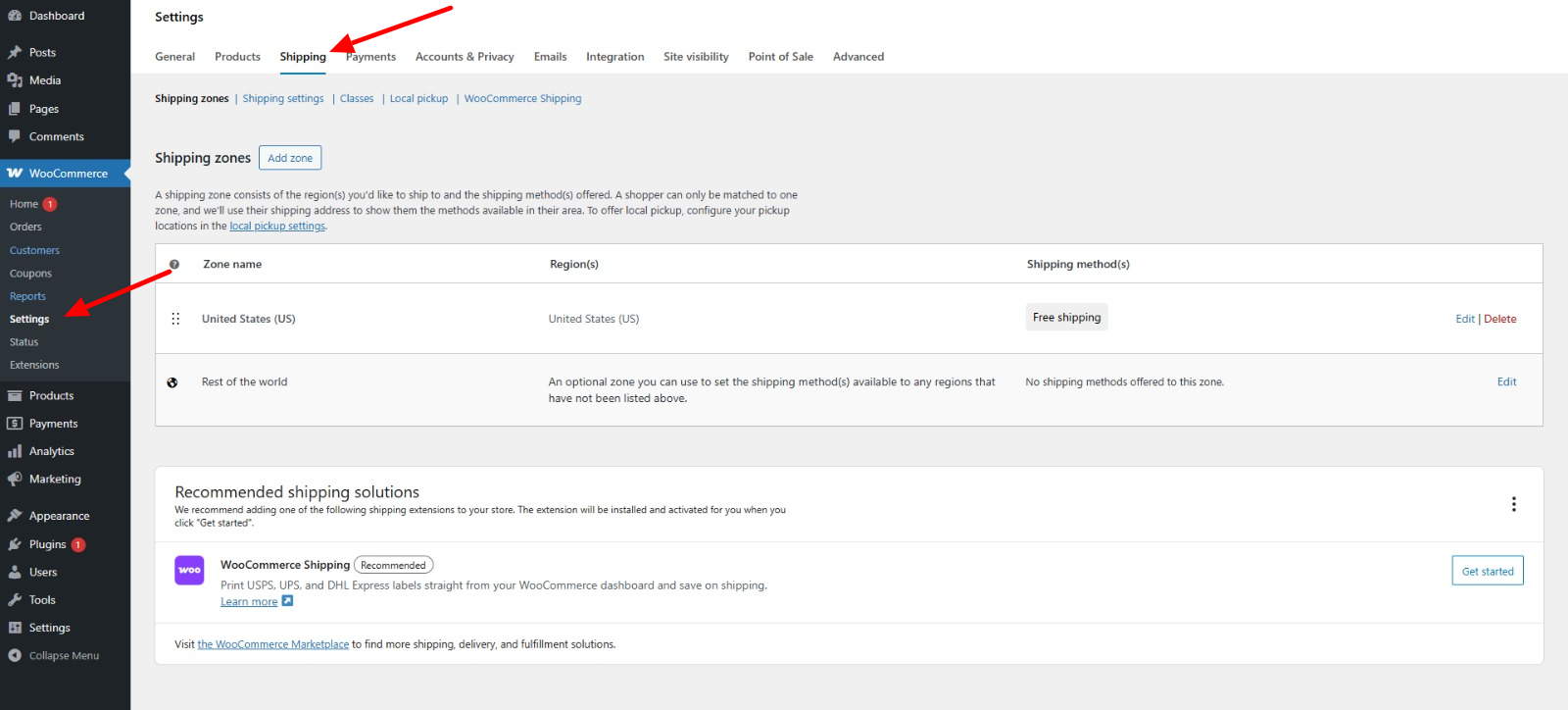Go to the Emails settings tab
This screenshot has height=710, width=1568.
pos(550,57)
